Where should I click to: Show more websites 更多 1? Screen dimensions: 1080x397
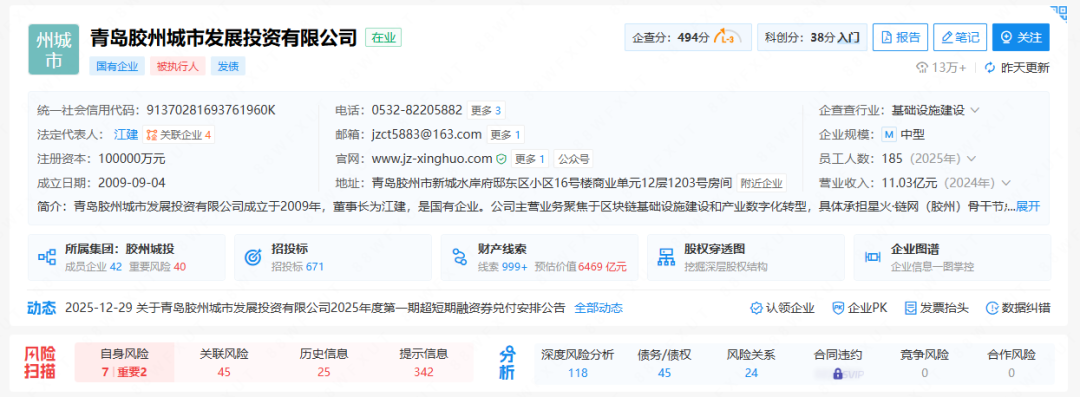(530, 159)
